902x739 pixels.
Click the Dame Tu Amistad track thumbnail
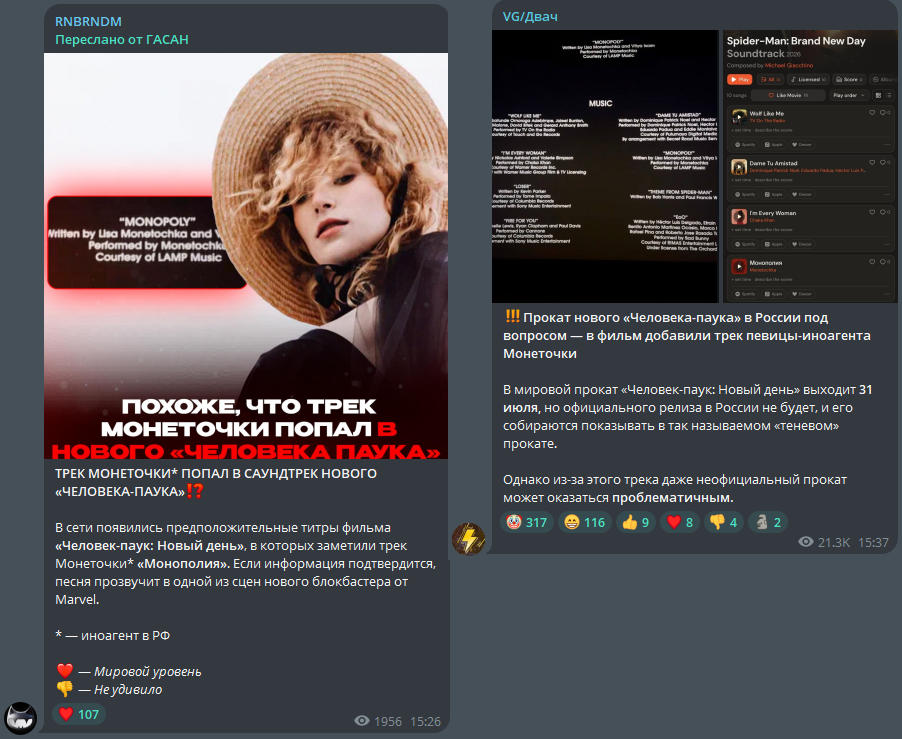click(x=739, y=167)
